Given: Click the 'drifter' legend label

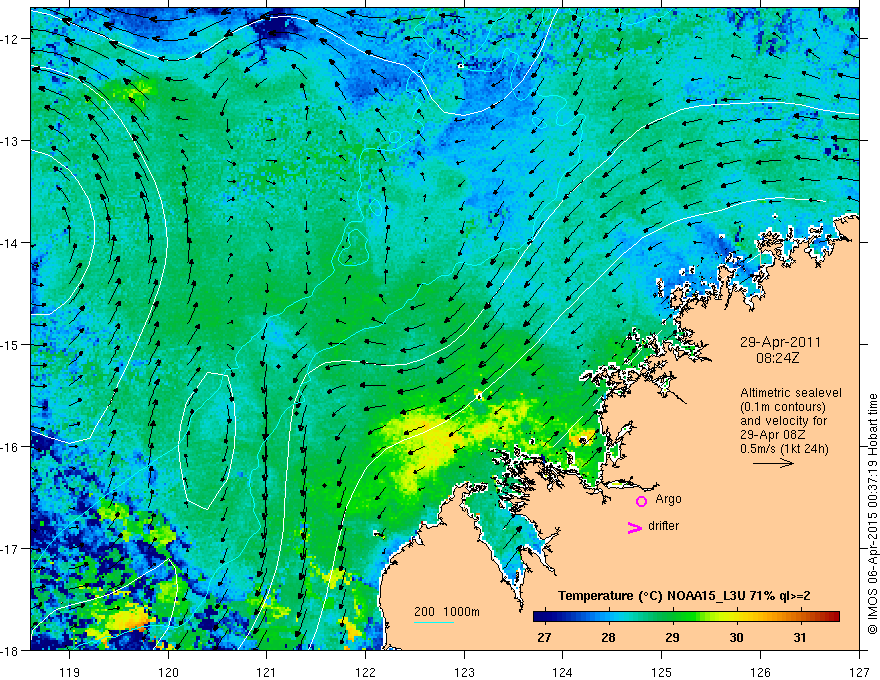Looking at the screenshot, I should click(663, 526).
